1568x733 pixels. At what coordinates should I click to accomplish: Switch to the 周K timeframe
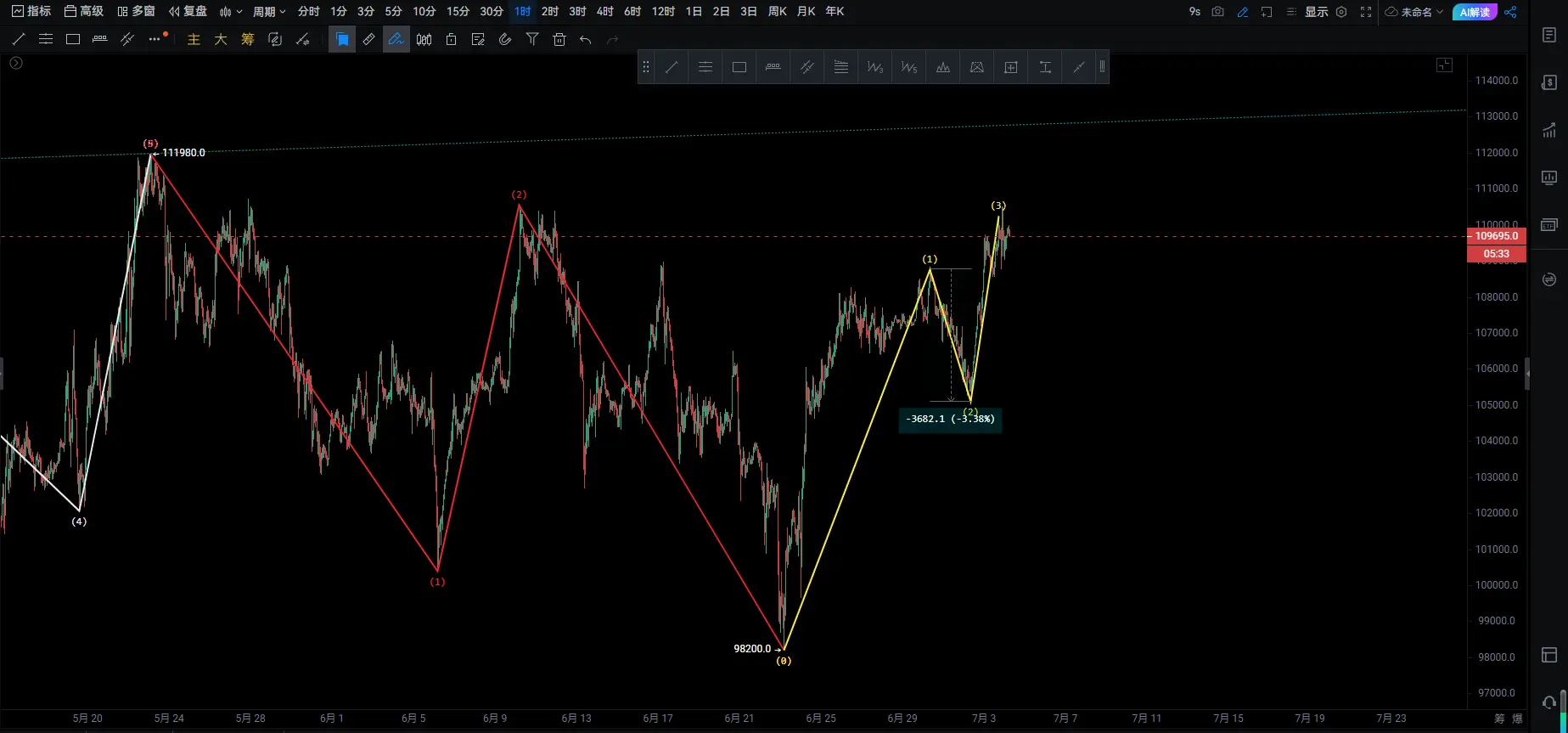pos(777,11)
